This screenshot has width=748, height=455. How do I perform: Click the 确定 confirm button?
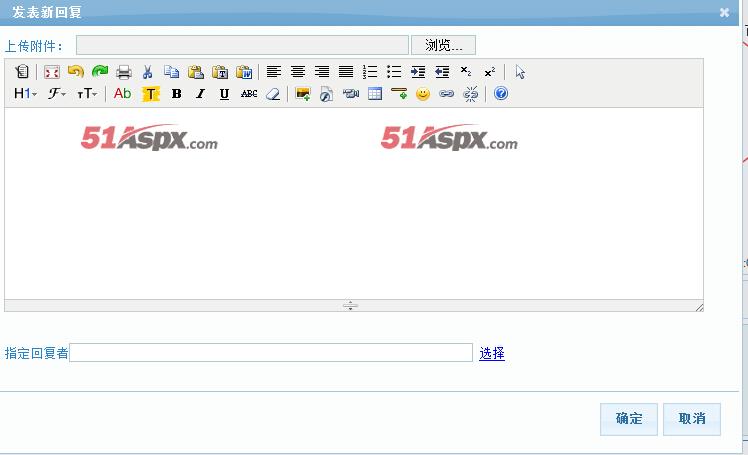(629, 419)
